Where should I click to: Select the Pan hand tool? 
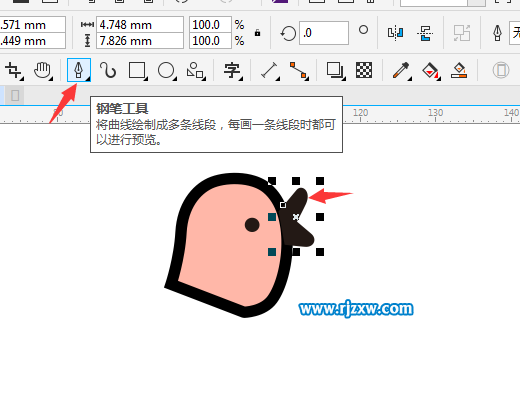click(43, 70)
